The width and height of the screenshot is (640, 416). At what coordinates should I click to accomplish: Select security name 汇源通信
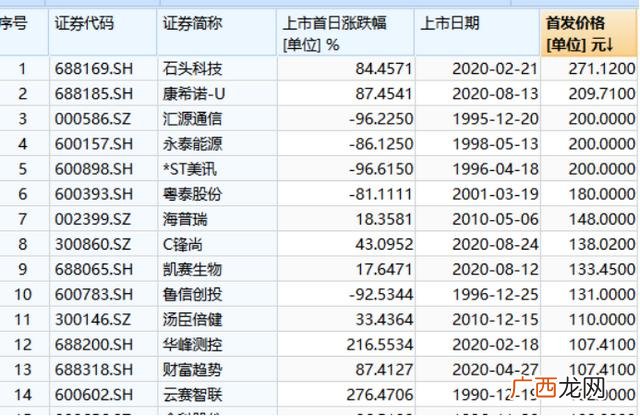[x=192, y=119]
